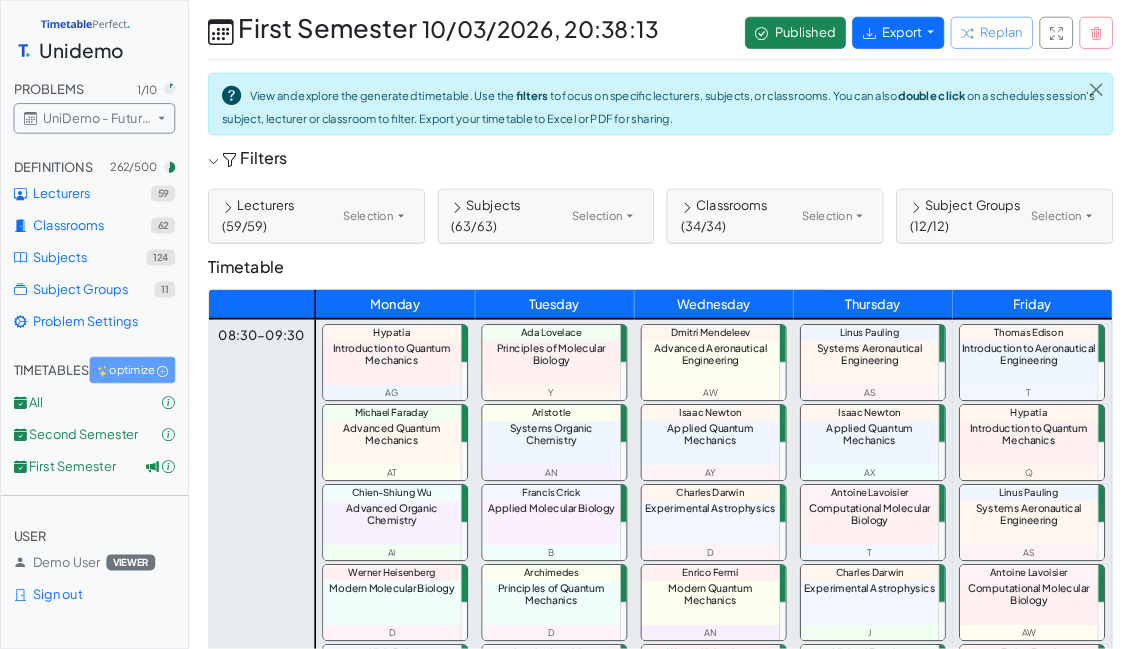Click the Tuesday column header
This screenshot has width=1132, height=649.
coord(554,305)
